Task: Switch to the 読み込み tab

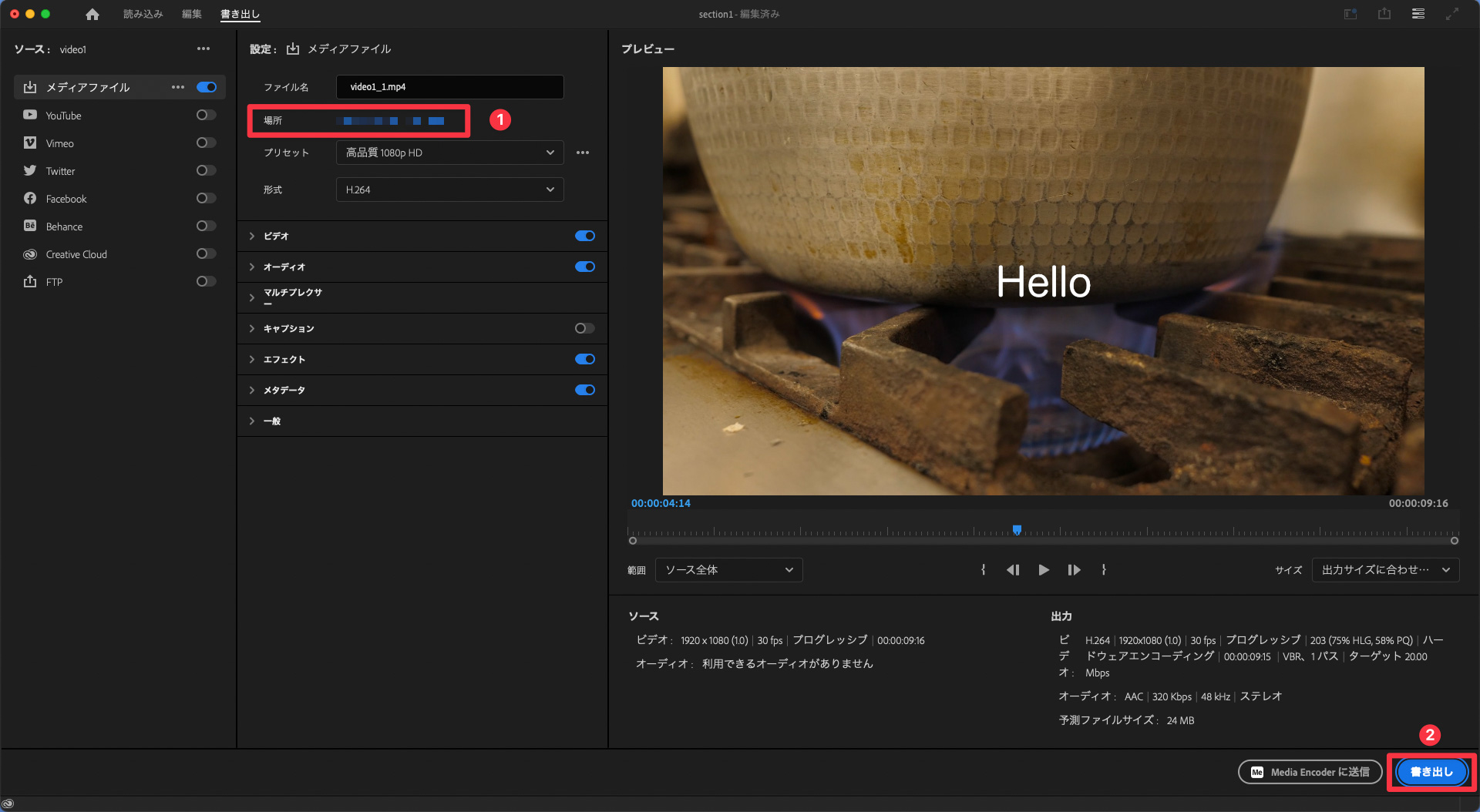Action: click(x=143, y=14)
